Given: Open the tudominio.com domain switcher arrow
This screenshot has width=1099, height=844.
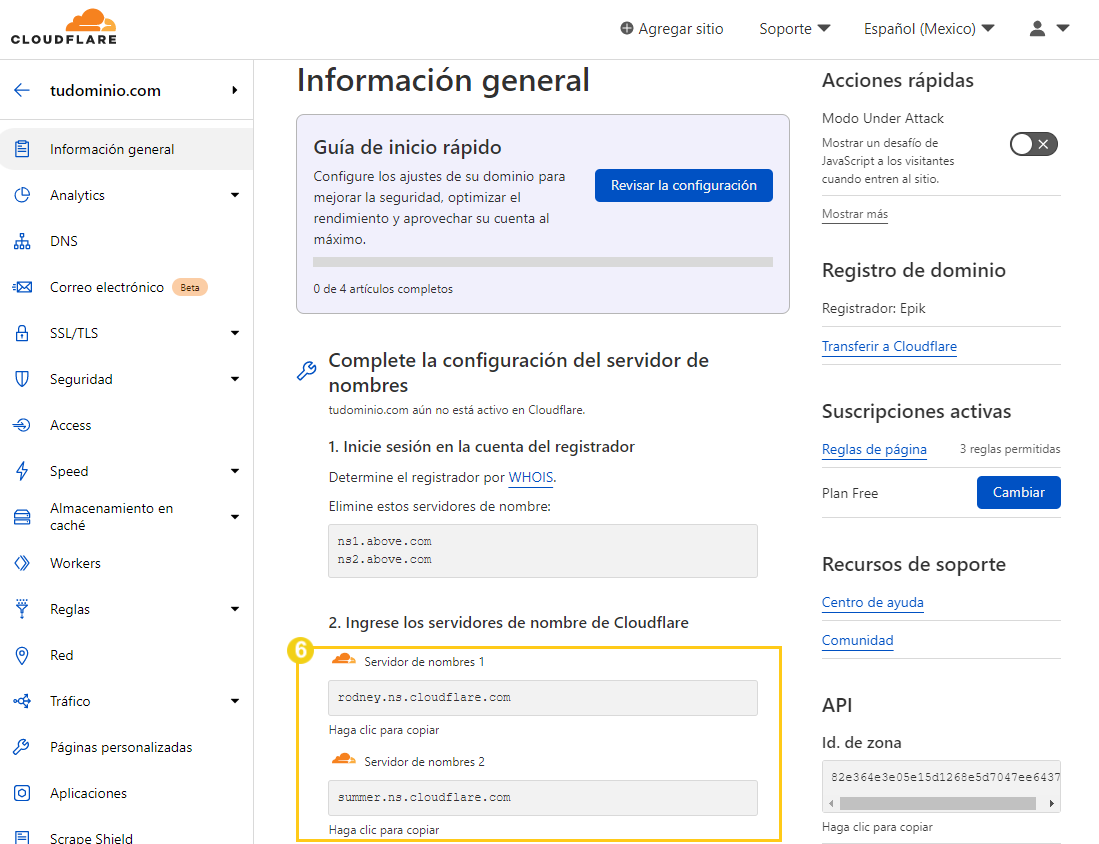Looking at the screenshot, I should point(235,90).
